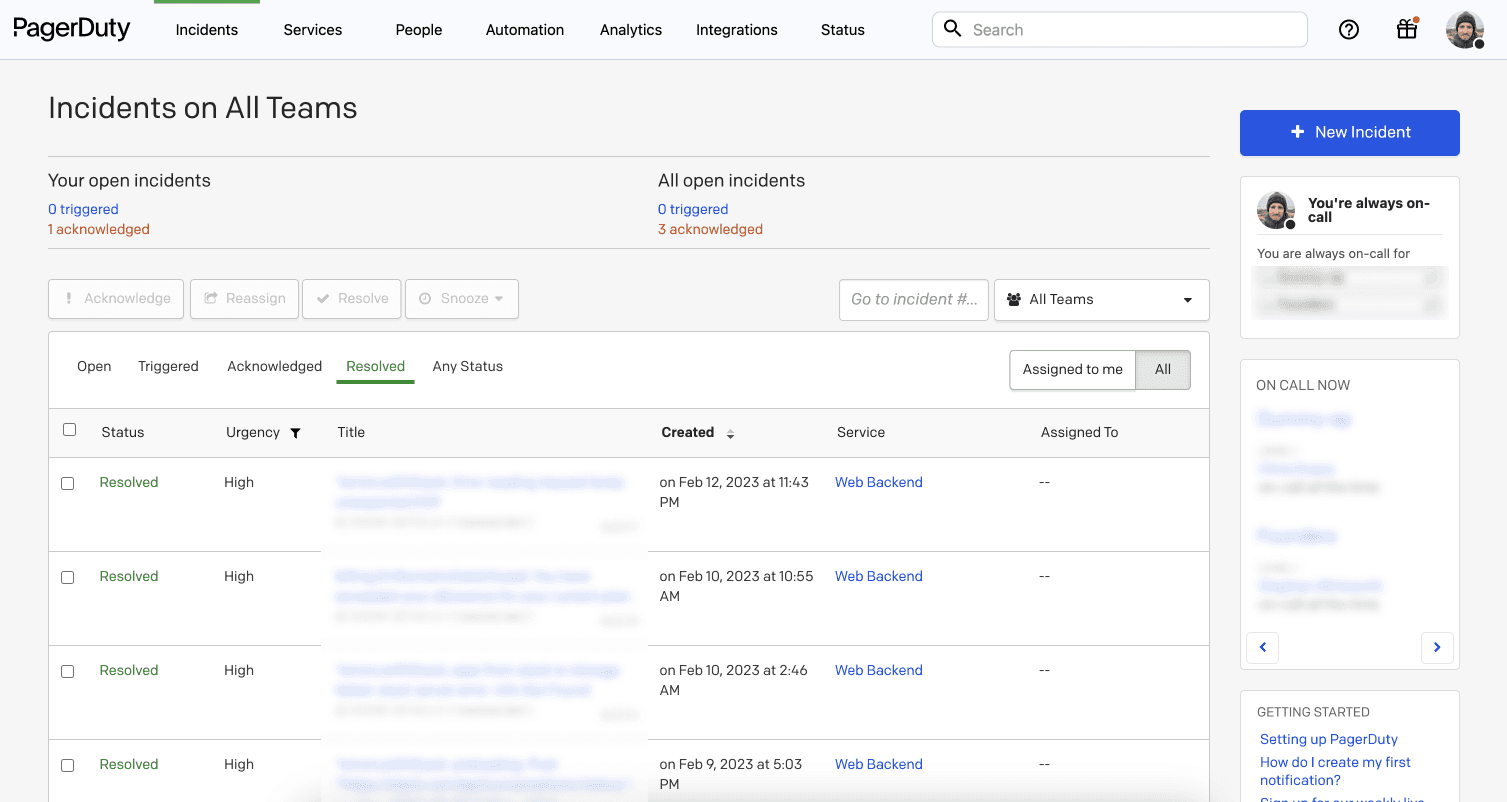Go to previous on-call page arrow
This screenshot has height=802, width=1507.
click(x=1263, y=647)
